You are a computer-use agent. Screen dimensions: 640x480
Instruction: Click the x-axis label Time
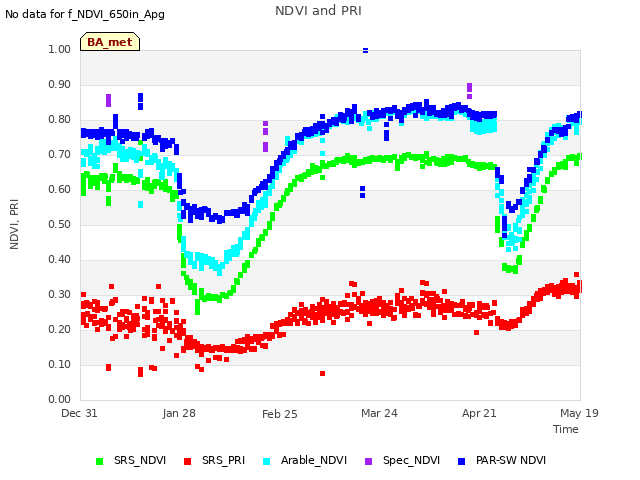point(566,429)
